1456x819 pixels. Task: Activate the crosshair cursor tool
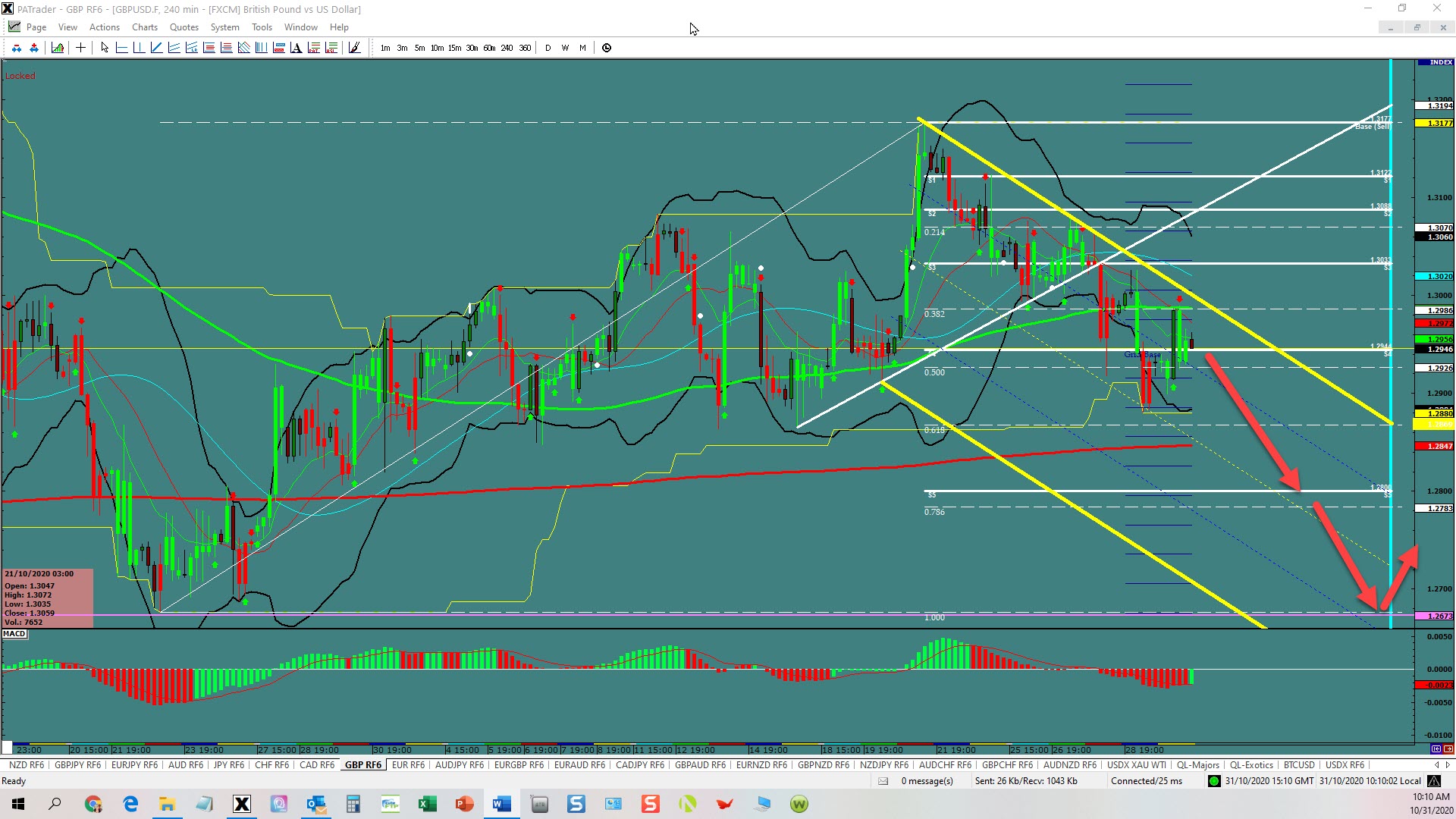coord(80,48)
